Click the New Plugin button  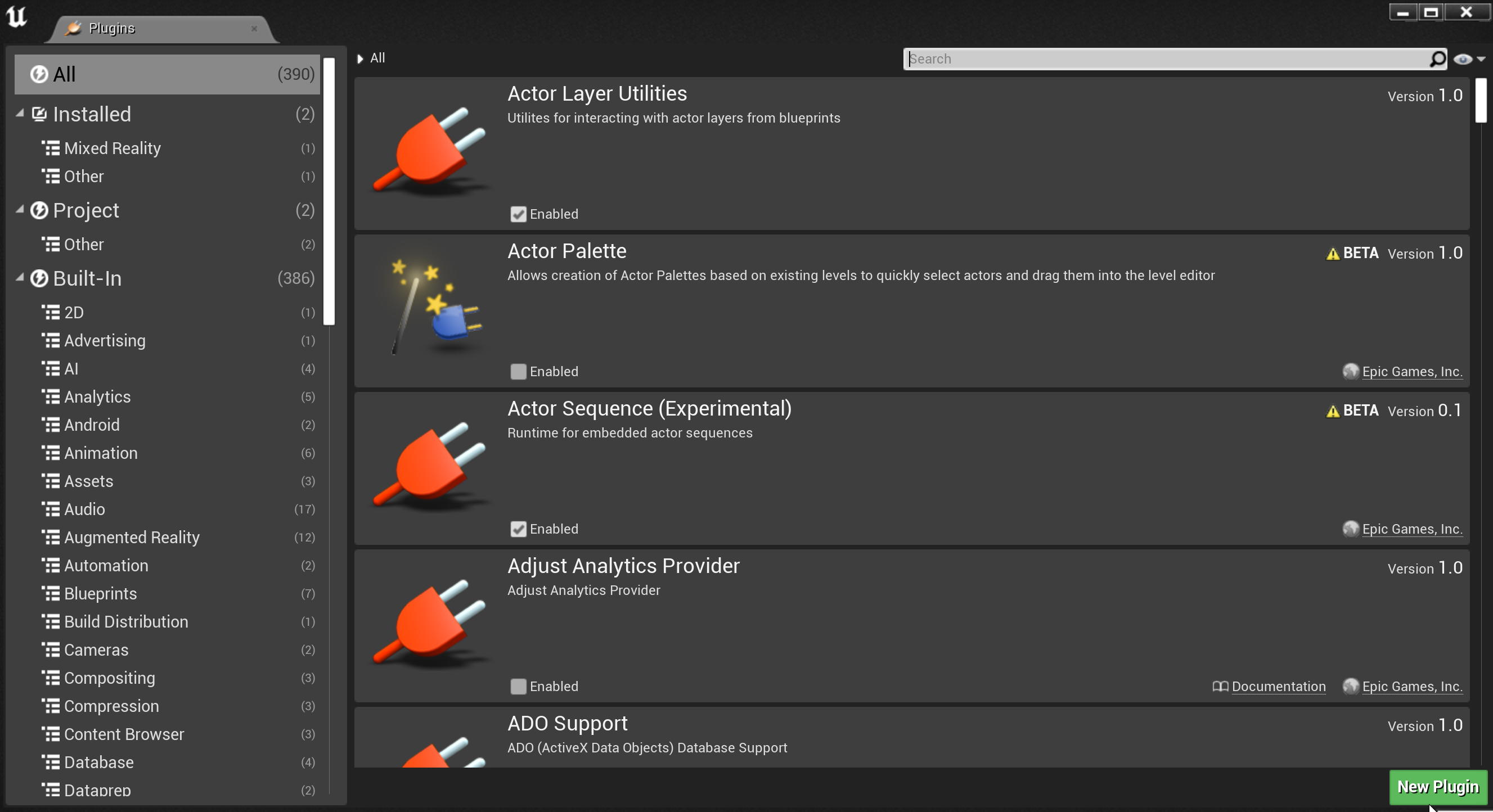click(x=1437, y=787)
